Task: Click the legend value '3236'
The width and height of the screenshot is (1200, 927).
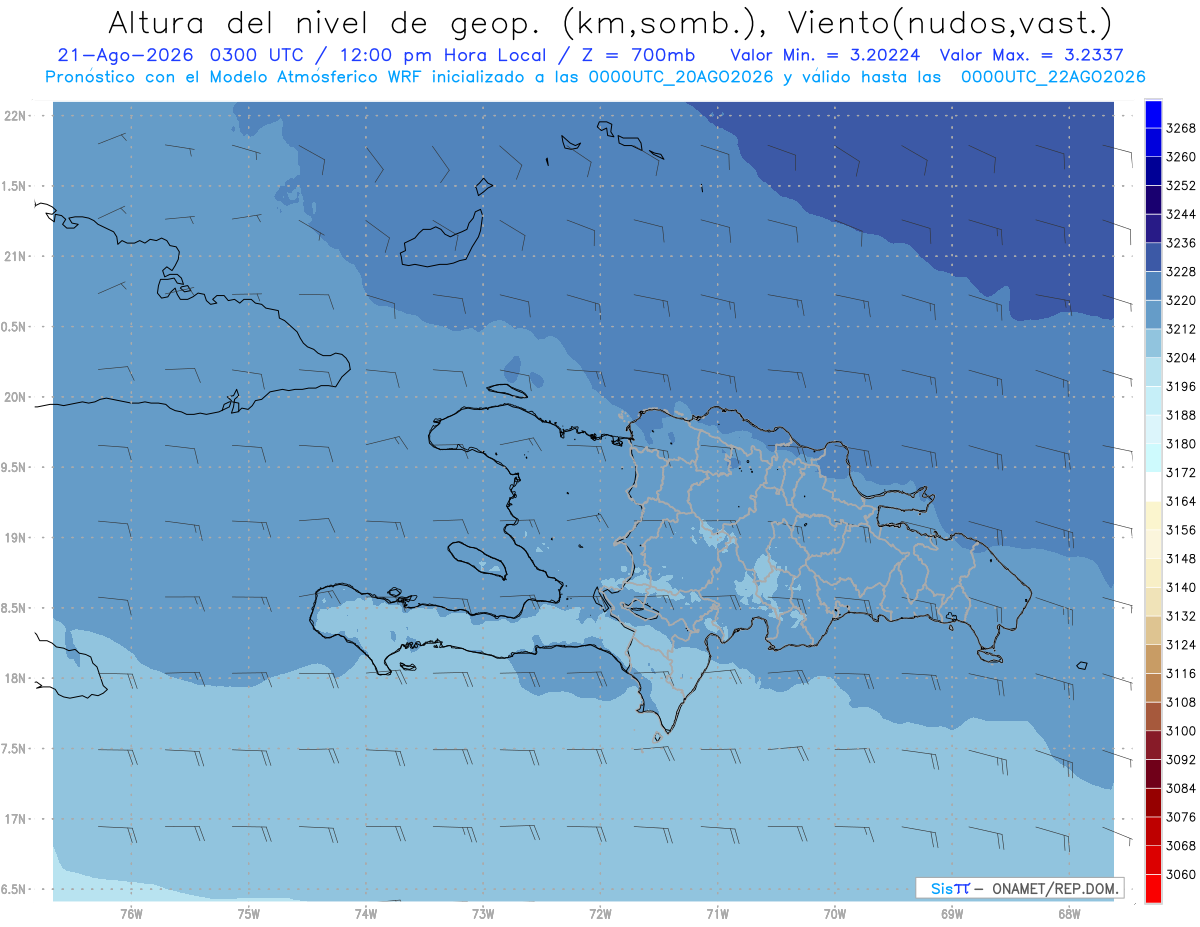Action: (1181, 243)
